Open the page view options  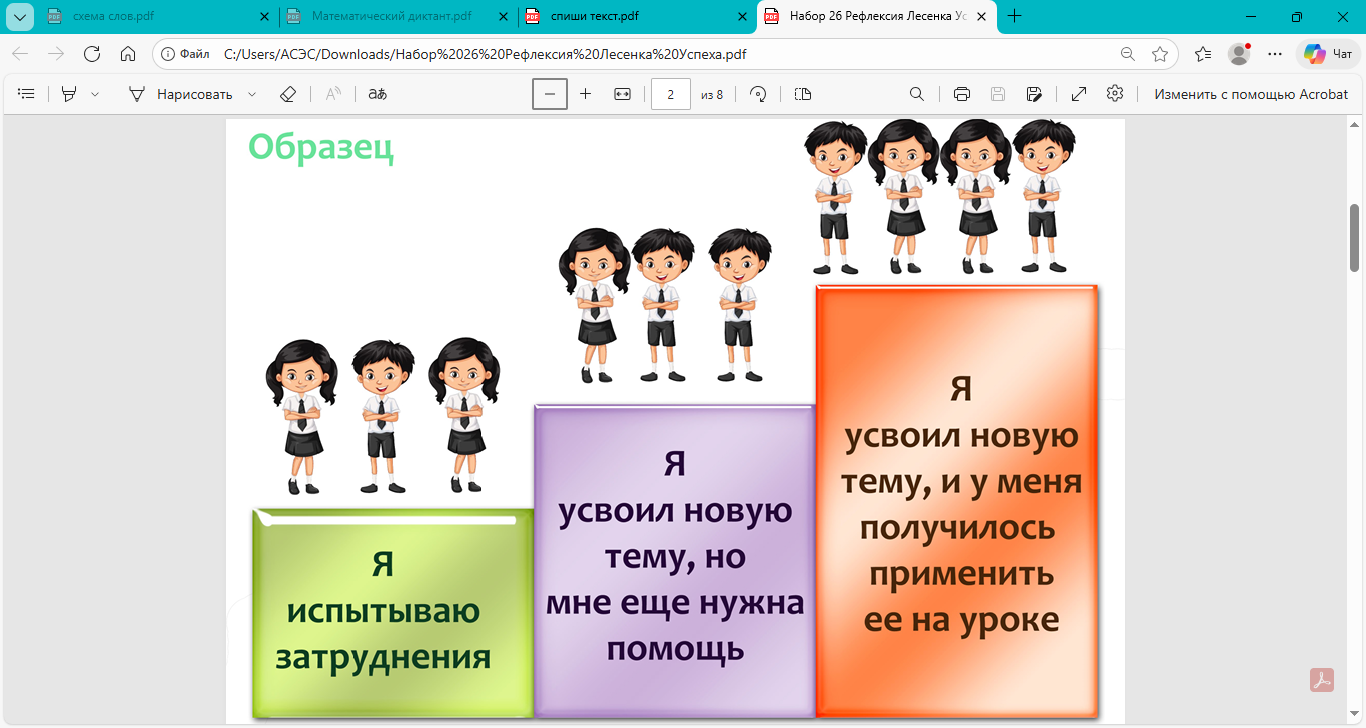coord(802,94)
